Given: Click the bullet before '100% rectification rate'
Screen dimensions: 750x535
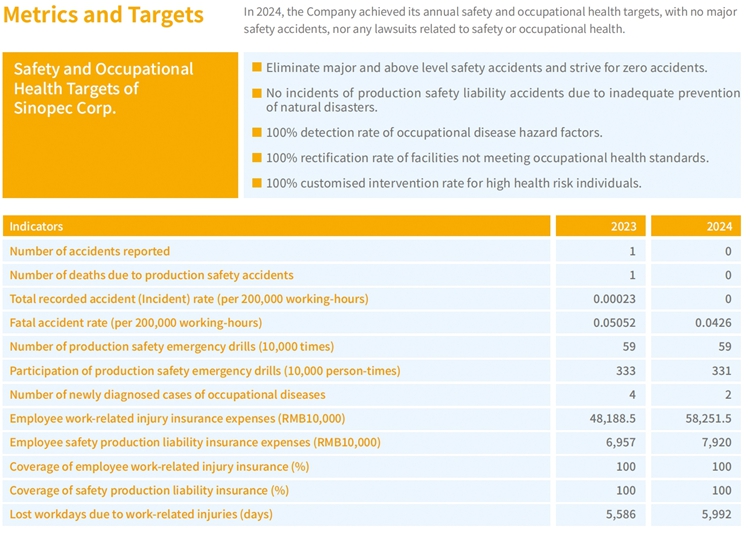Looking at the screenshot, I should 257,158.
